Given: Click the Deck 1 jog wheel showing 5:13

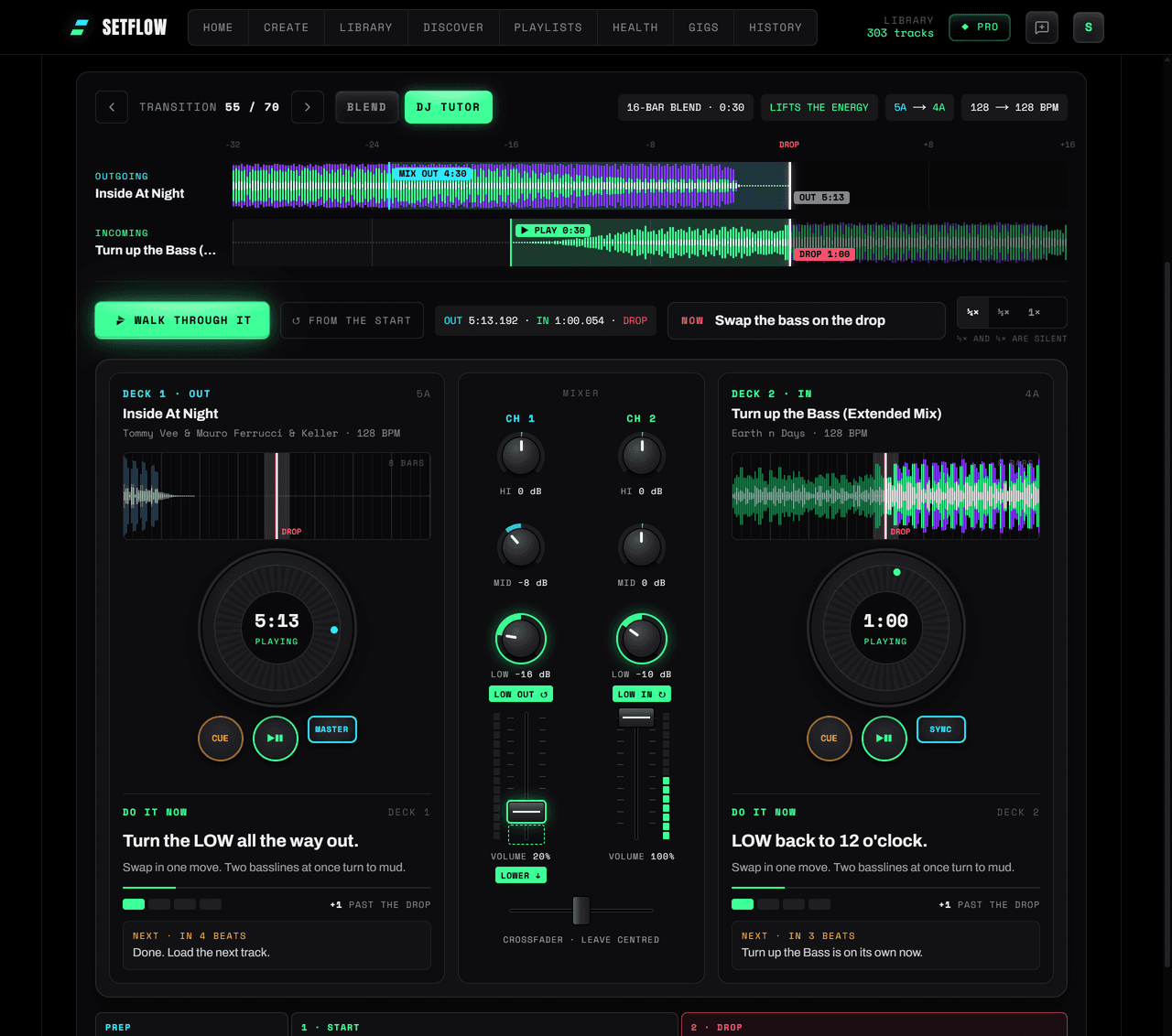Looking at the screenshot, I should pyautogui.click(x=277, y=628).
